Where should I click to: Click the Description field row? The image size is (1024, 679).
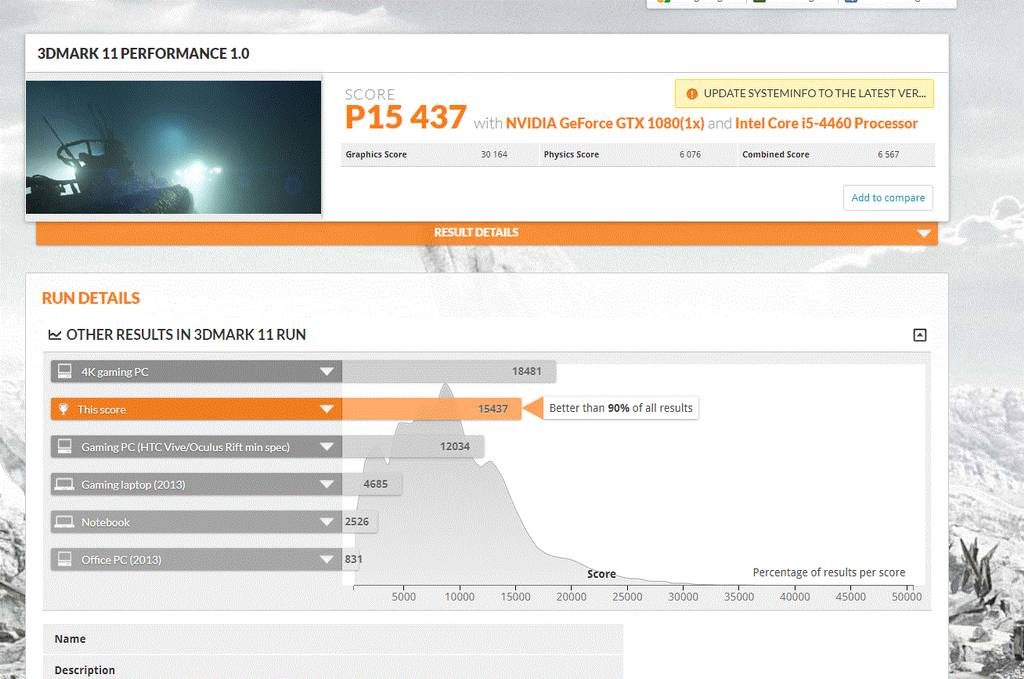click(333, 669)
